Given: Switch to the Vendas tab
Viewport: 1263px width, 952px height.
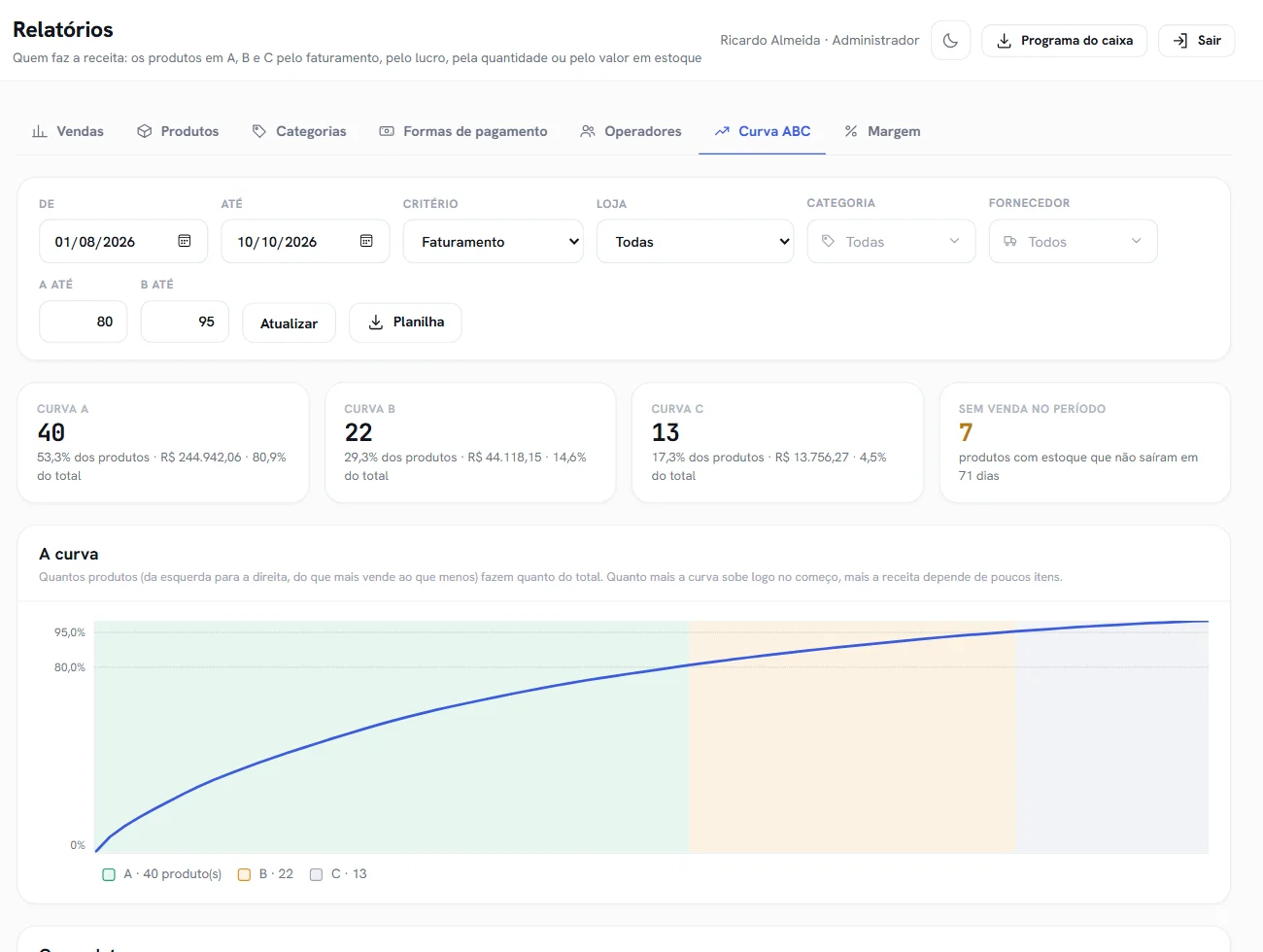Looking at the screenshot, I should pyautogui.click(x=68, y=131).
